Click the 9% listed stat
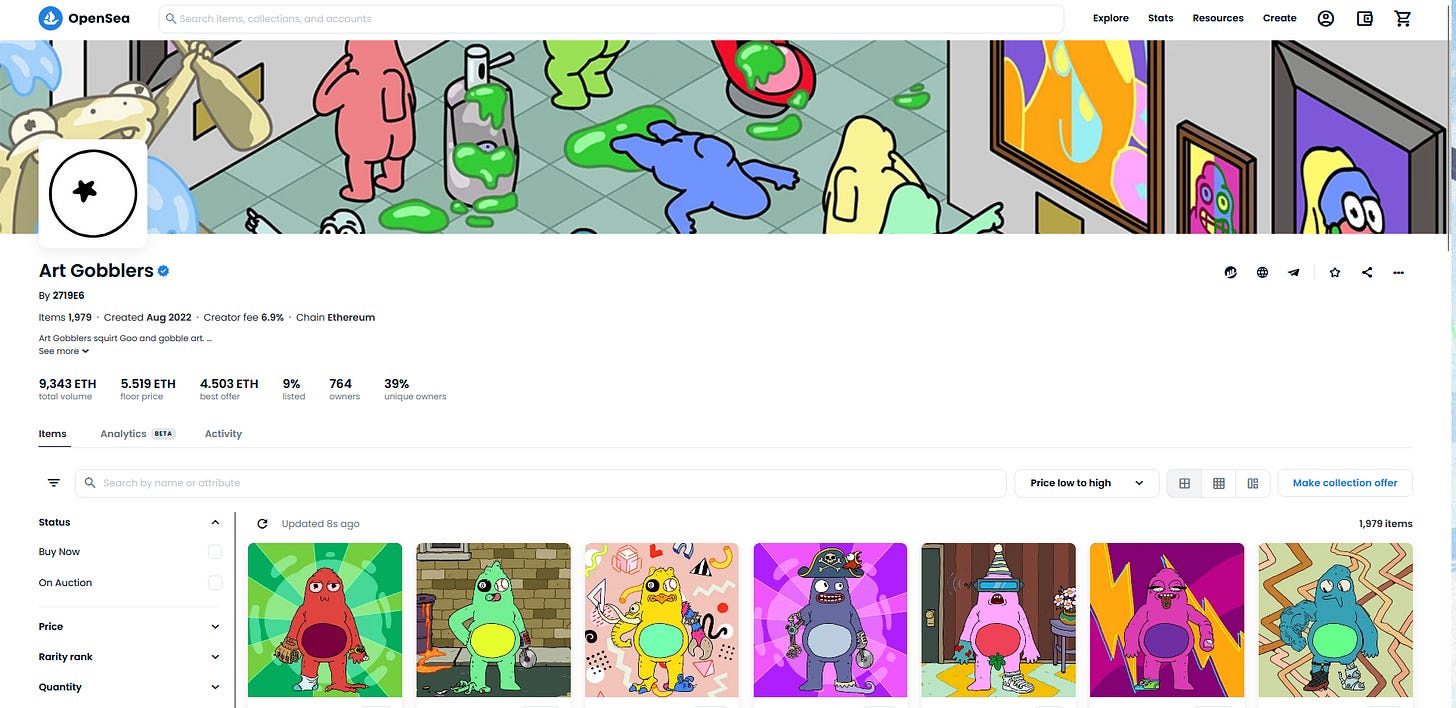 pyautogui.click(x=294, y=389)
